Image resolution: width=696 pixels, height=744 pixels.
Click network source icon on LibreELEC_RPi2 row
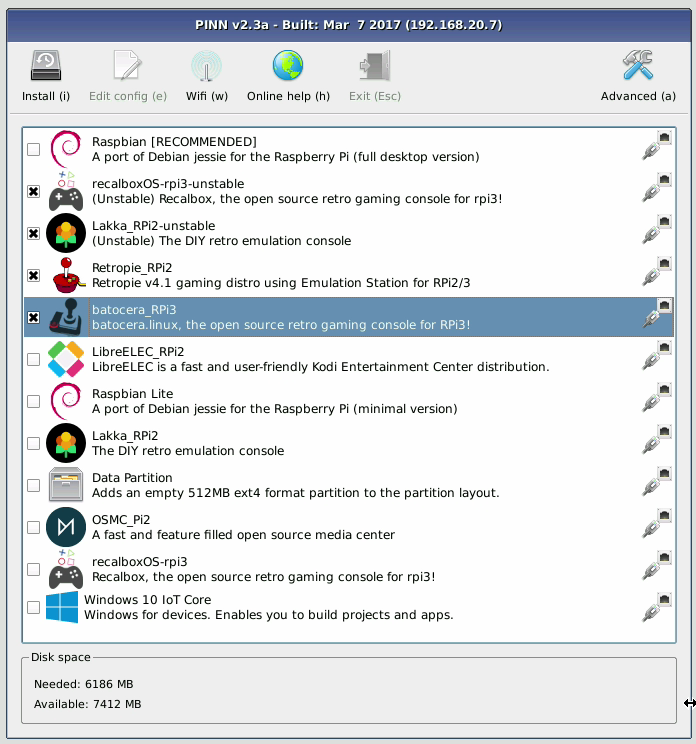(657, 355)
